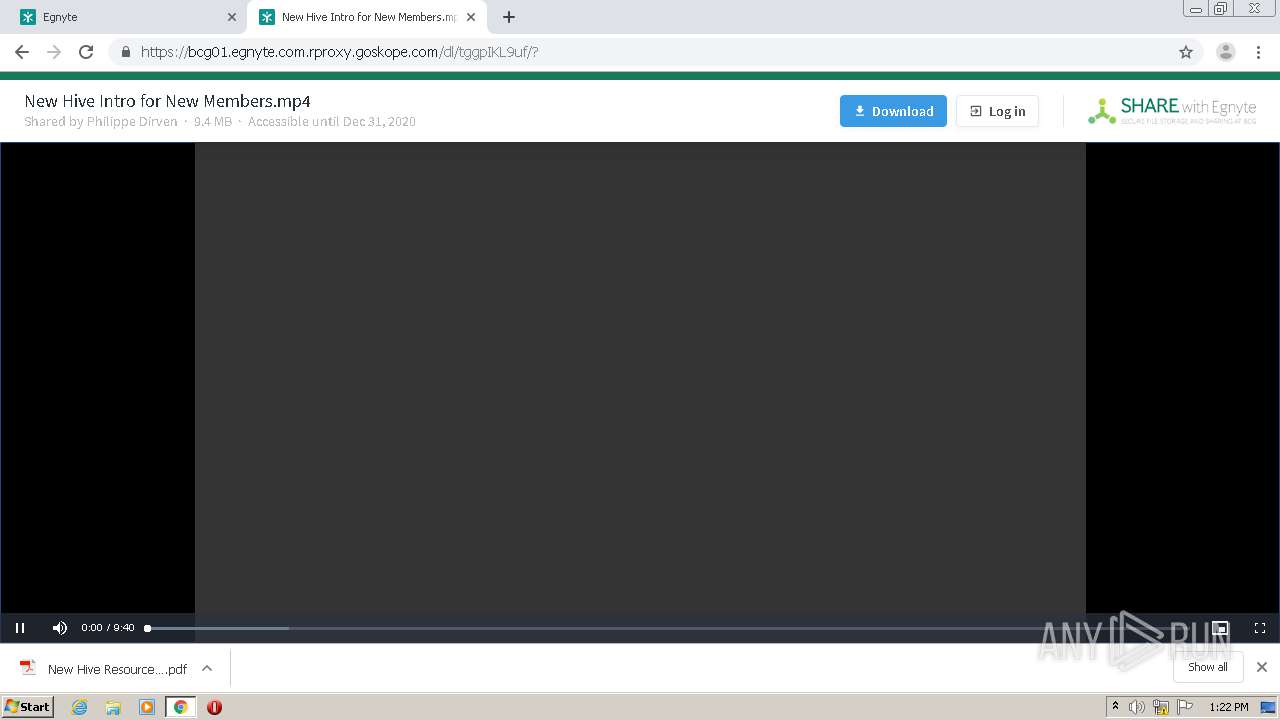Show hidden system tray icons
This screenshot has height=720, width=1280.
1115,707
